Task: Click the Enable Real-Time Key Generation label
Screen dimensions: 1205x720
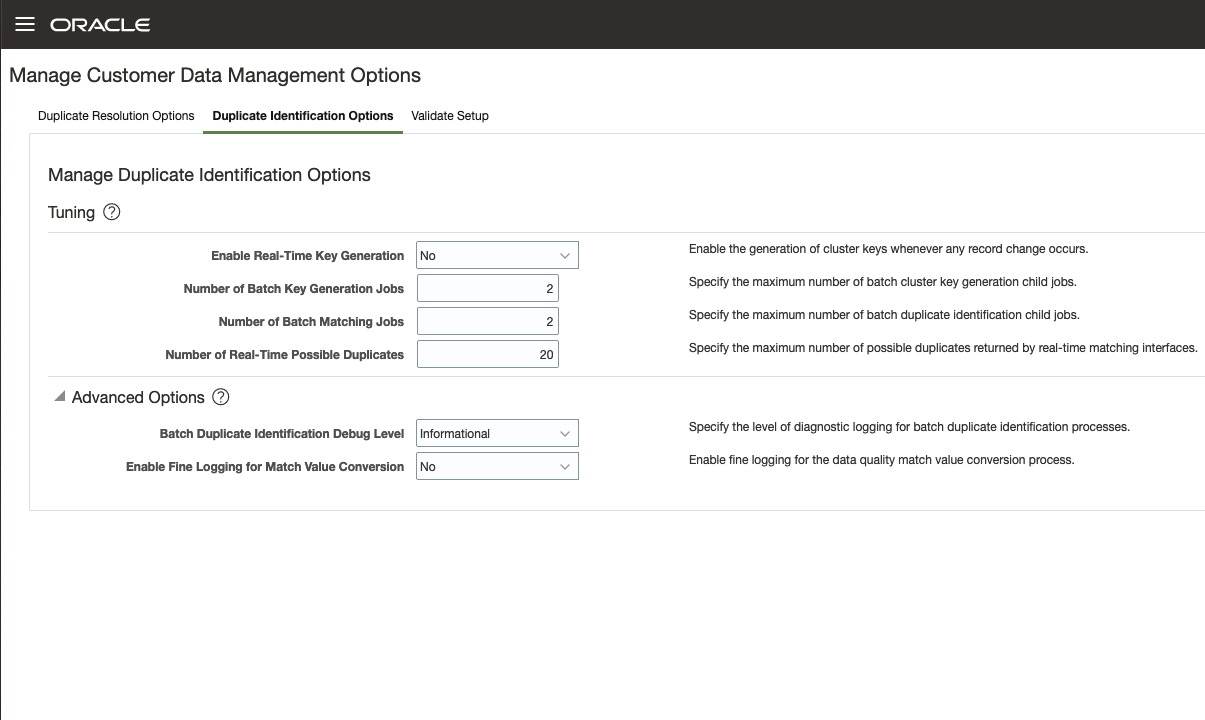Action: click(307, 256)
